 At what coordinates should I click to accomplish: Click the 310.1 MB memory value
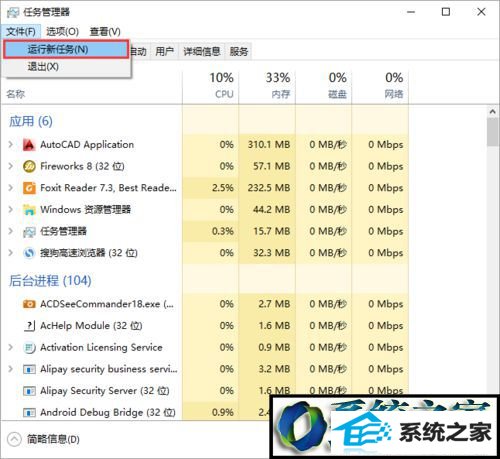click(x=269, y=145)
